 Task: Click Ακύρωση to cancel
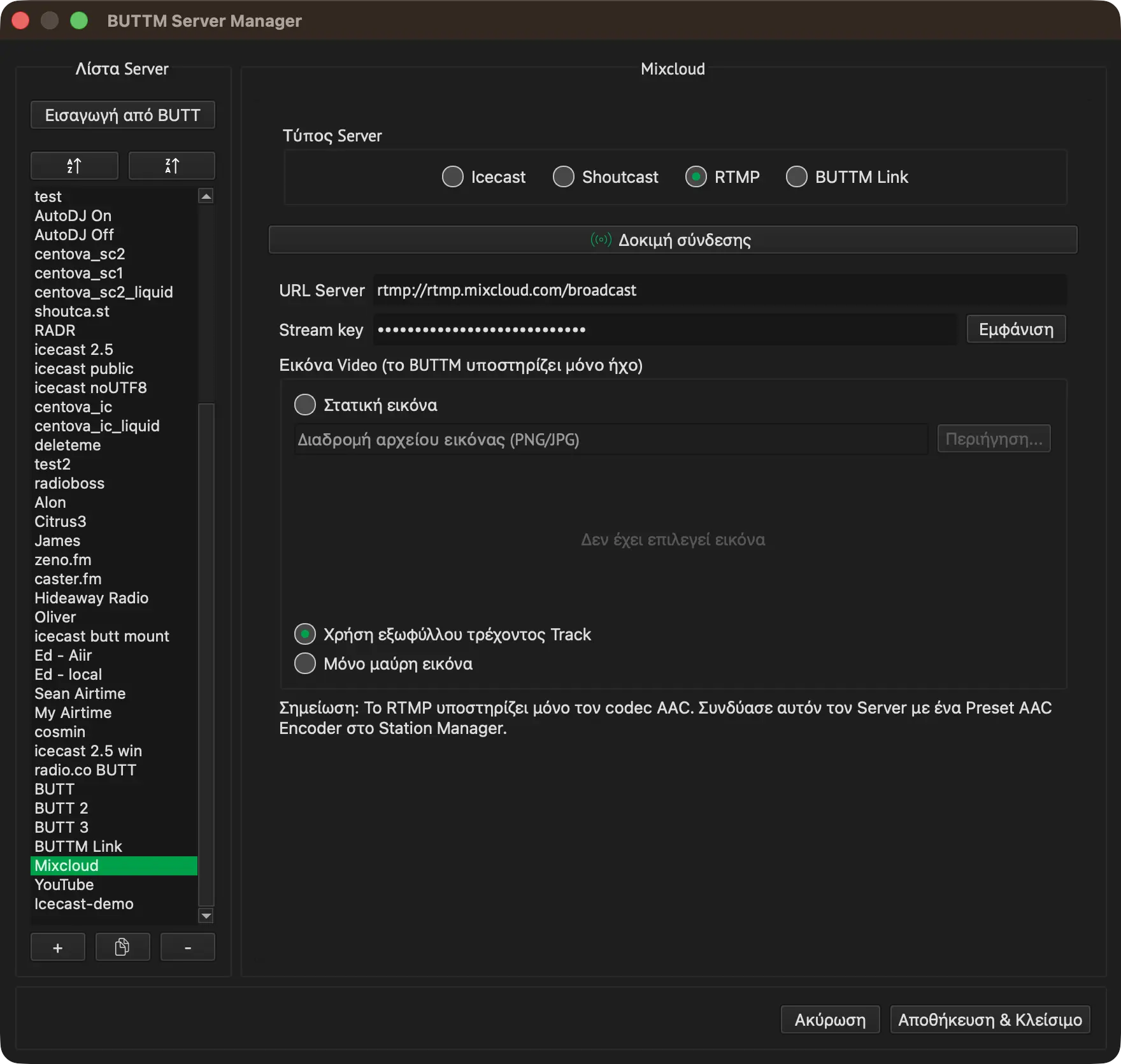(830, 1020)
